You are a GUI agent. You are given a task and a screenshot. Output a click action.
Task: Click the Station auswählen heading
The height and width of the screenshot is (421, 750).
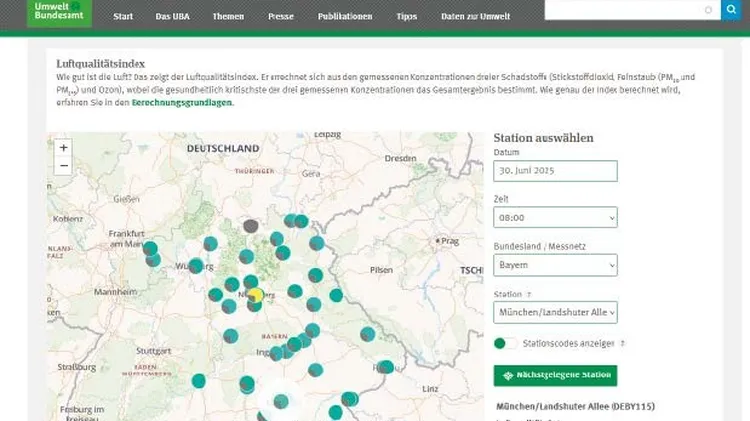543,138
